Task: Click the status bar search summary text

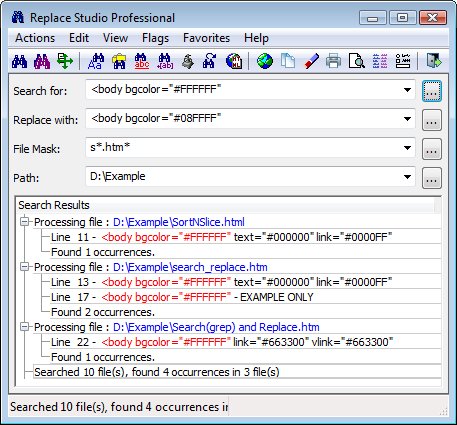Action: pyautogui.click(x=119, y=407)
